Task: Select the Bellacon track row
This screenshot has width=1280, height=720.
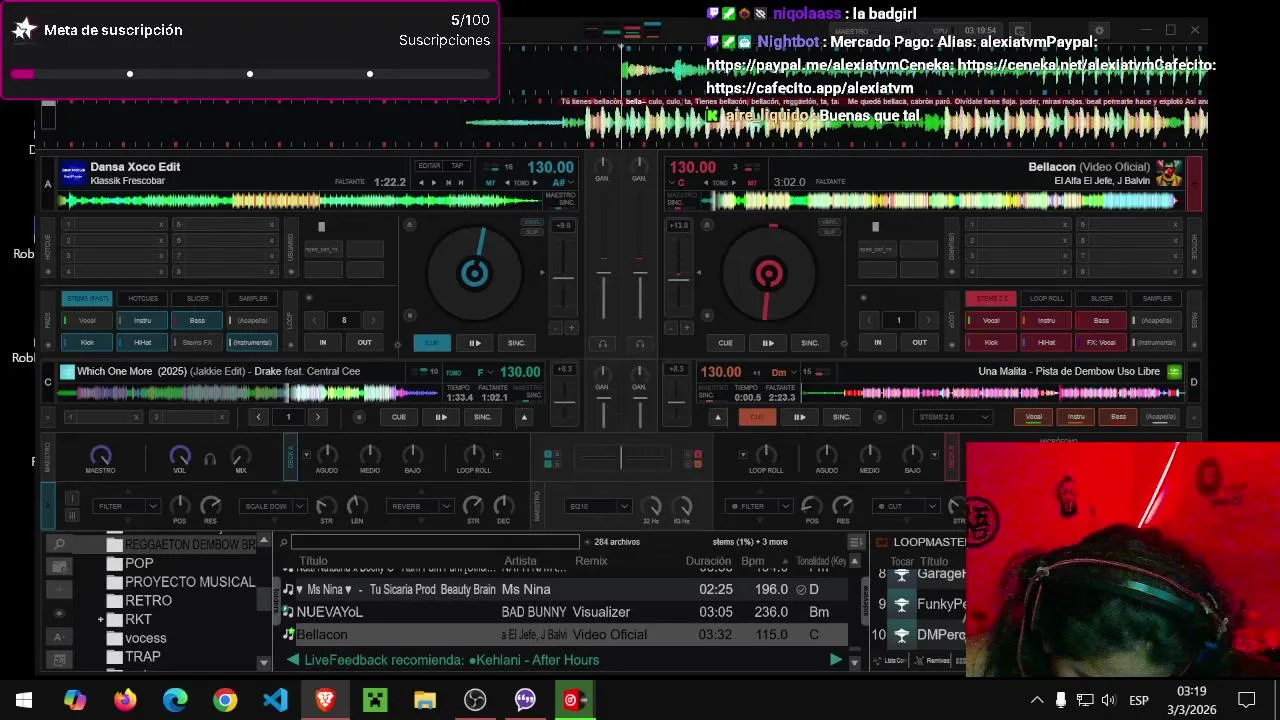Action: click(565, 634)
